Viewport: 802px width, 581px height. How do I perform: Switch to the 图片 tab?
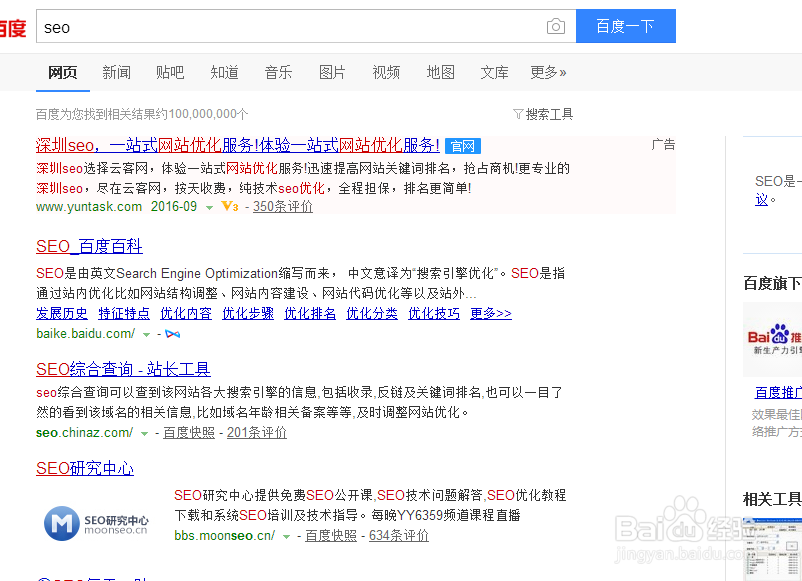[332, 73]
